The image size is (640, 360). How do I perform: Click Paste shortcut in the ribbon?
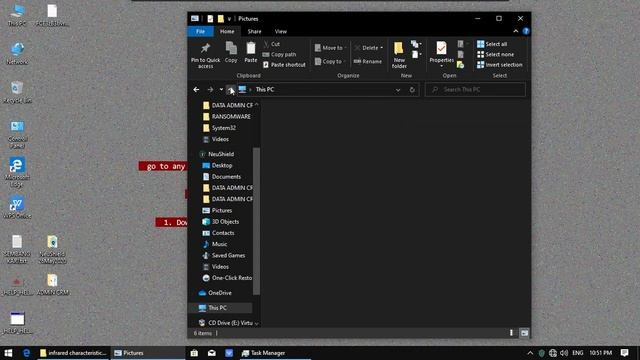(x=284, y=64)
